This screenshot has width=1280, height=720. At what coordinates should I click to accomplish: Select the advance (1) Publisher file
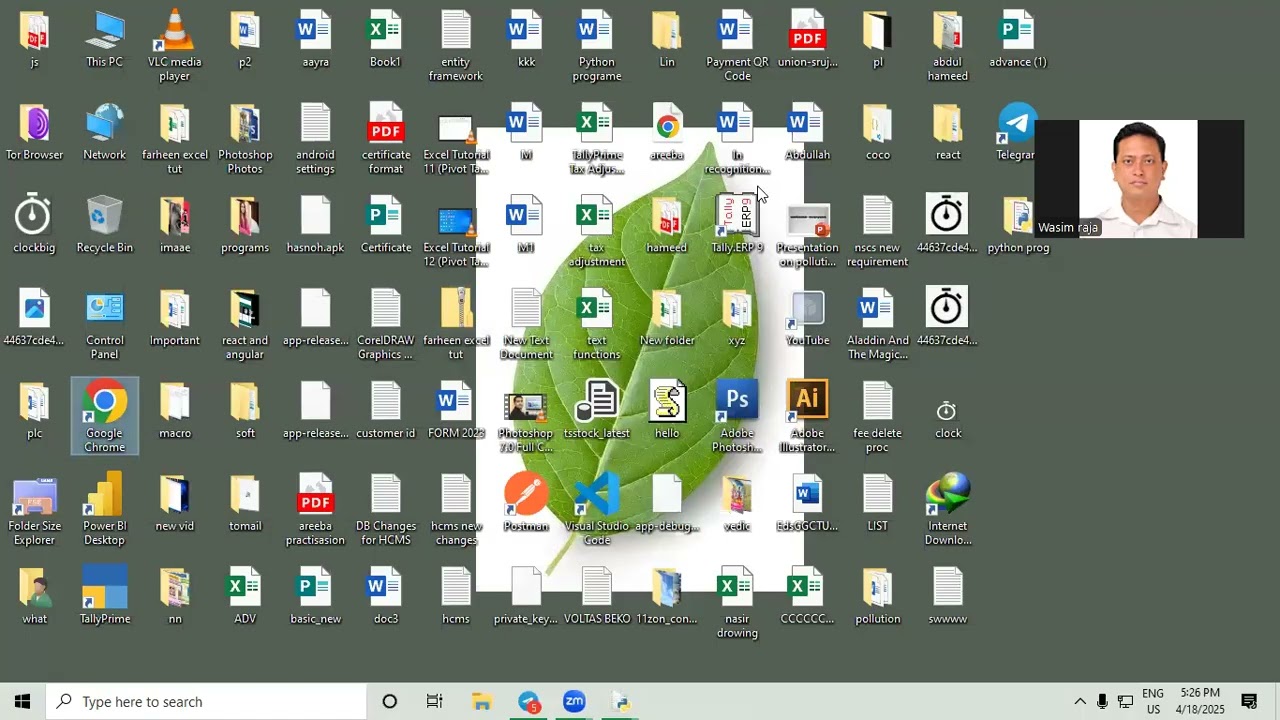(1018, 40)
